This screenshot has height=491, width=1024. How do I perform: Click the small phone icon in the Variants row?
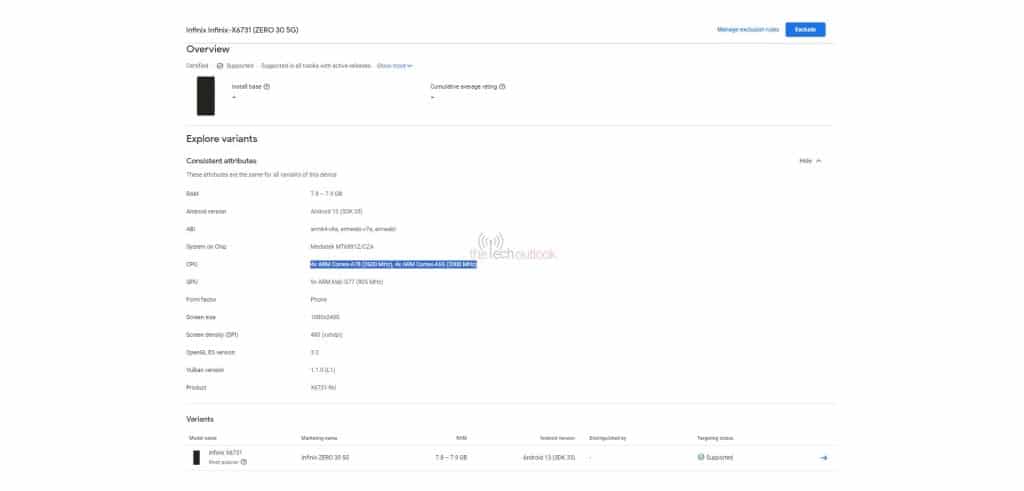coord(197,458)
